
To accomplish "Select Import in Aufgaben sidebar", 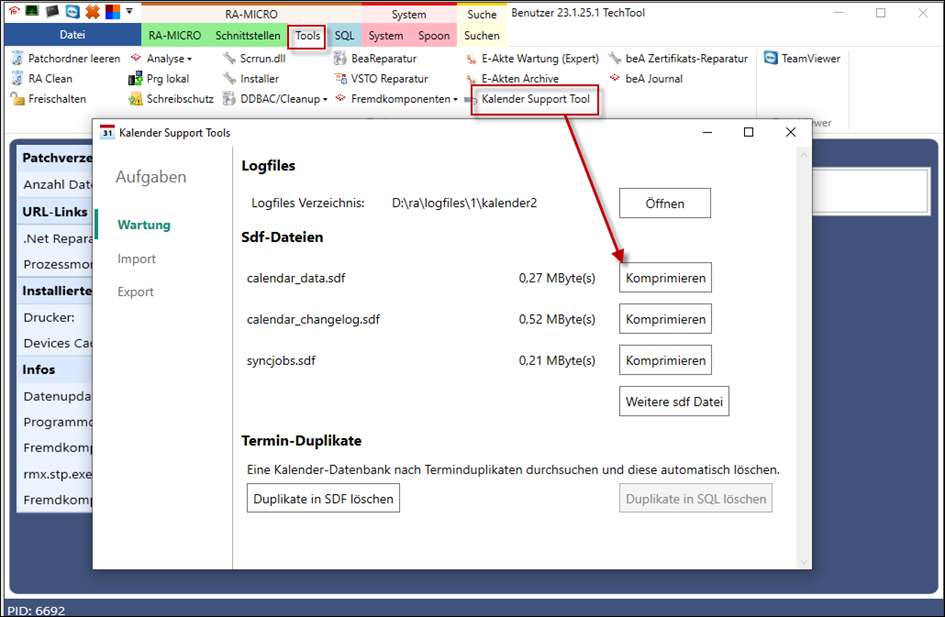I will [136, 258].
